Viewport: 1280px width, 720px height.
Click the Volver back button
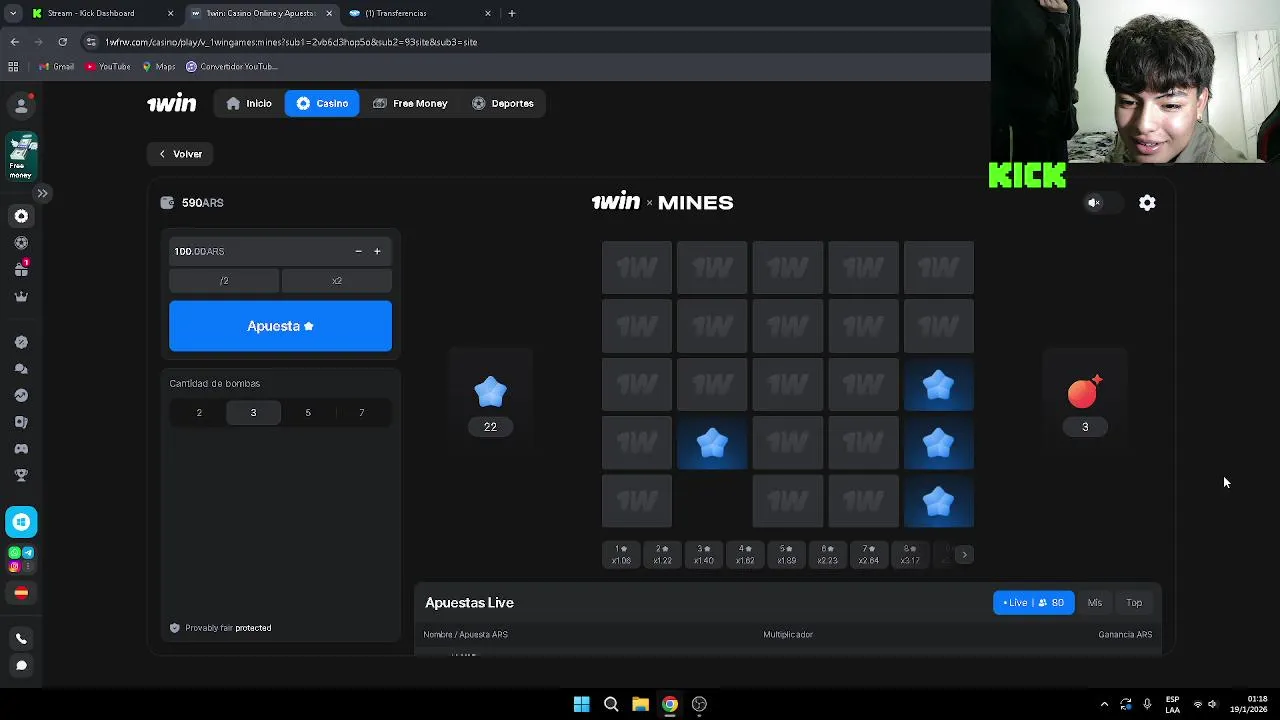[x=181, y=154]
